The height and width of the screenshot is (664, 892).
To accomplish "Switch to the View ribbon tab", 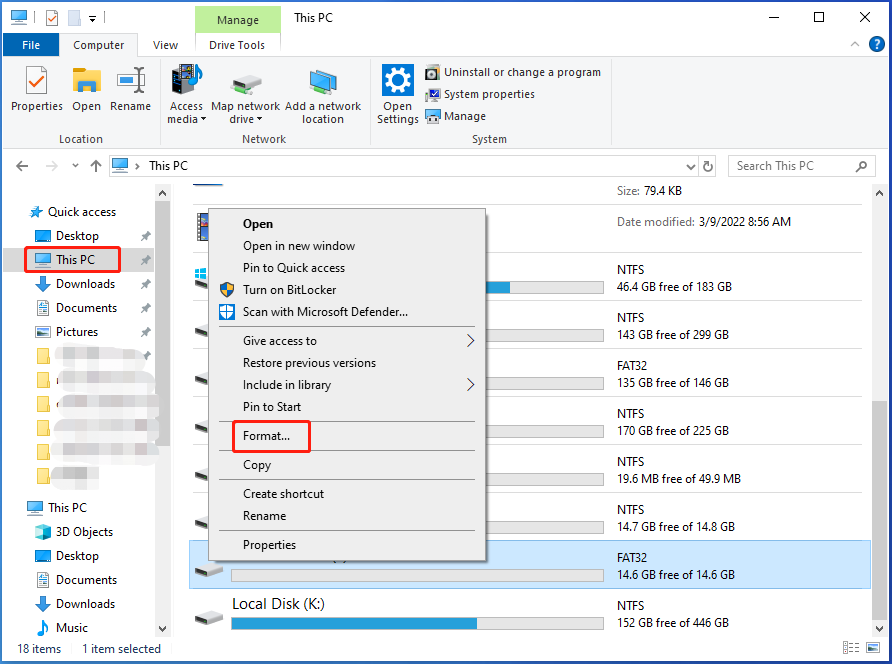I will 166,45.
